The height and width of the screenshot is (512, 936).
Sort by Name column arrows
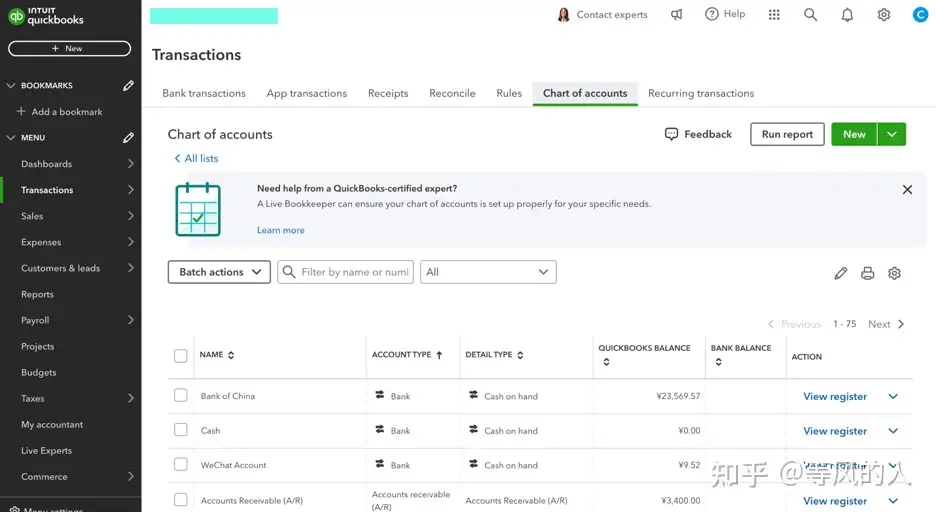point(231,355)
